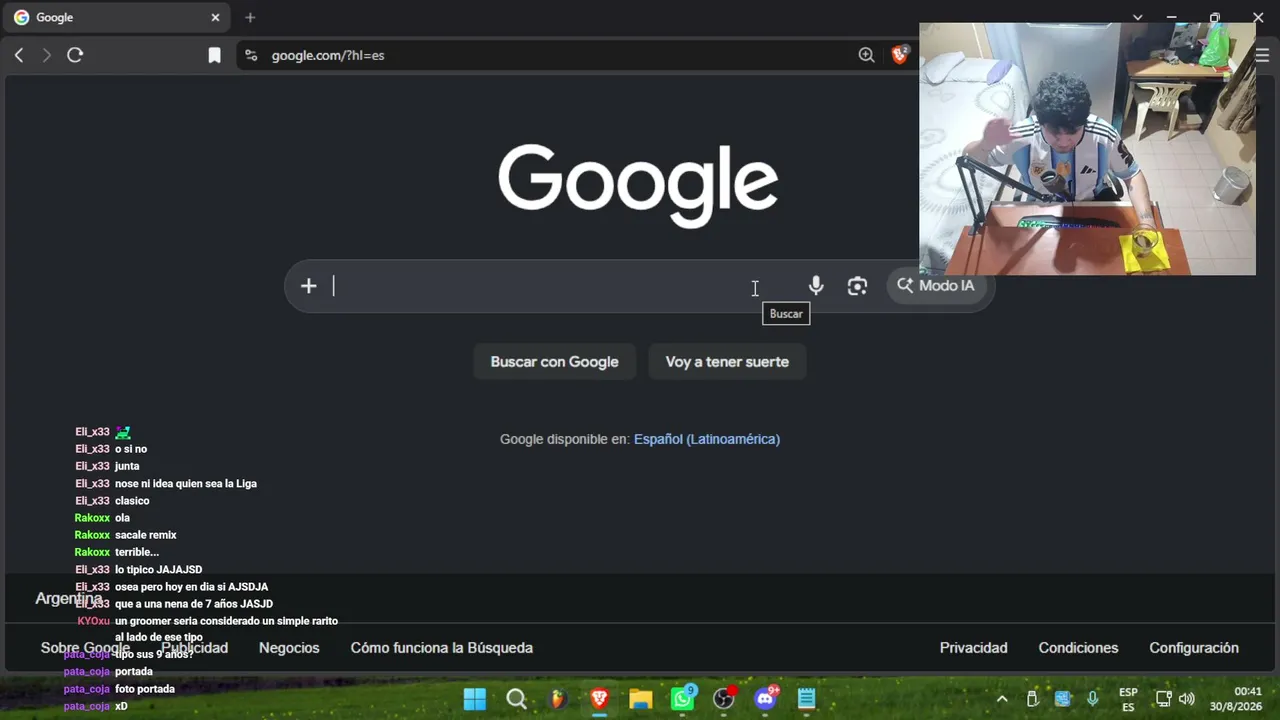Click the Google logo
1280x720 pixels.
638,186
